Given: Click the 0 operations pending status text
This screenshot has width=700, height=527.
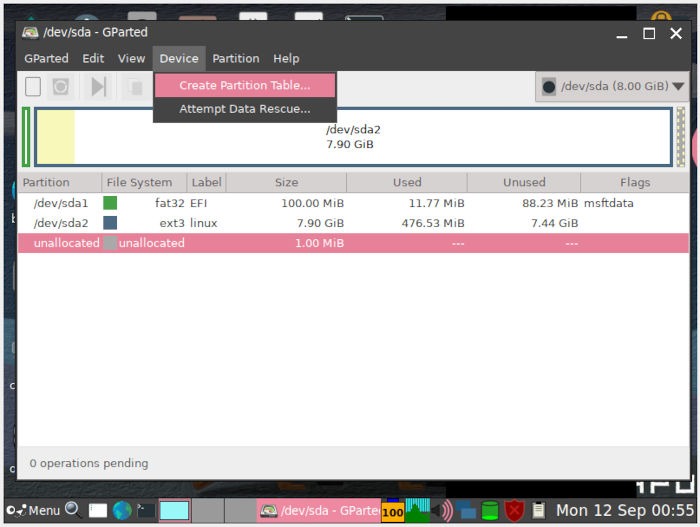Looking at the screenshot, I should pyautogui.click(x=89, y=463).
